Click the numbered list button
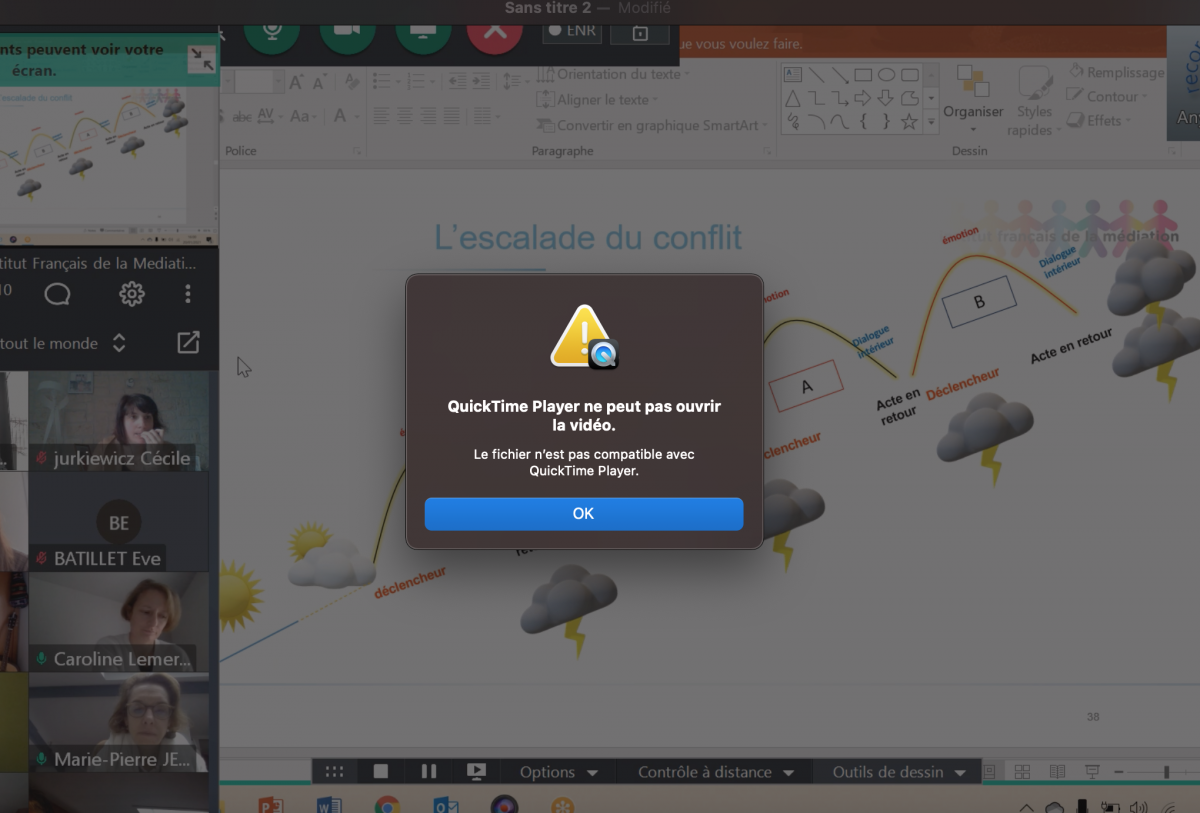This screenshot has height=813, width=1200. click(416, 81)
